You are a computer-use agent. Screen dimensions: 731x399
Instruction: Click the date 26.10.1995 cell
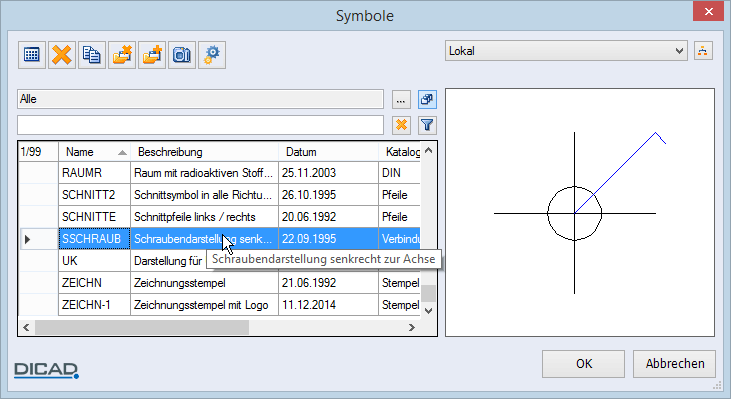click(329, 195)
